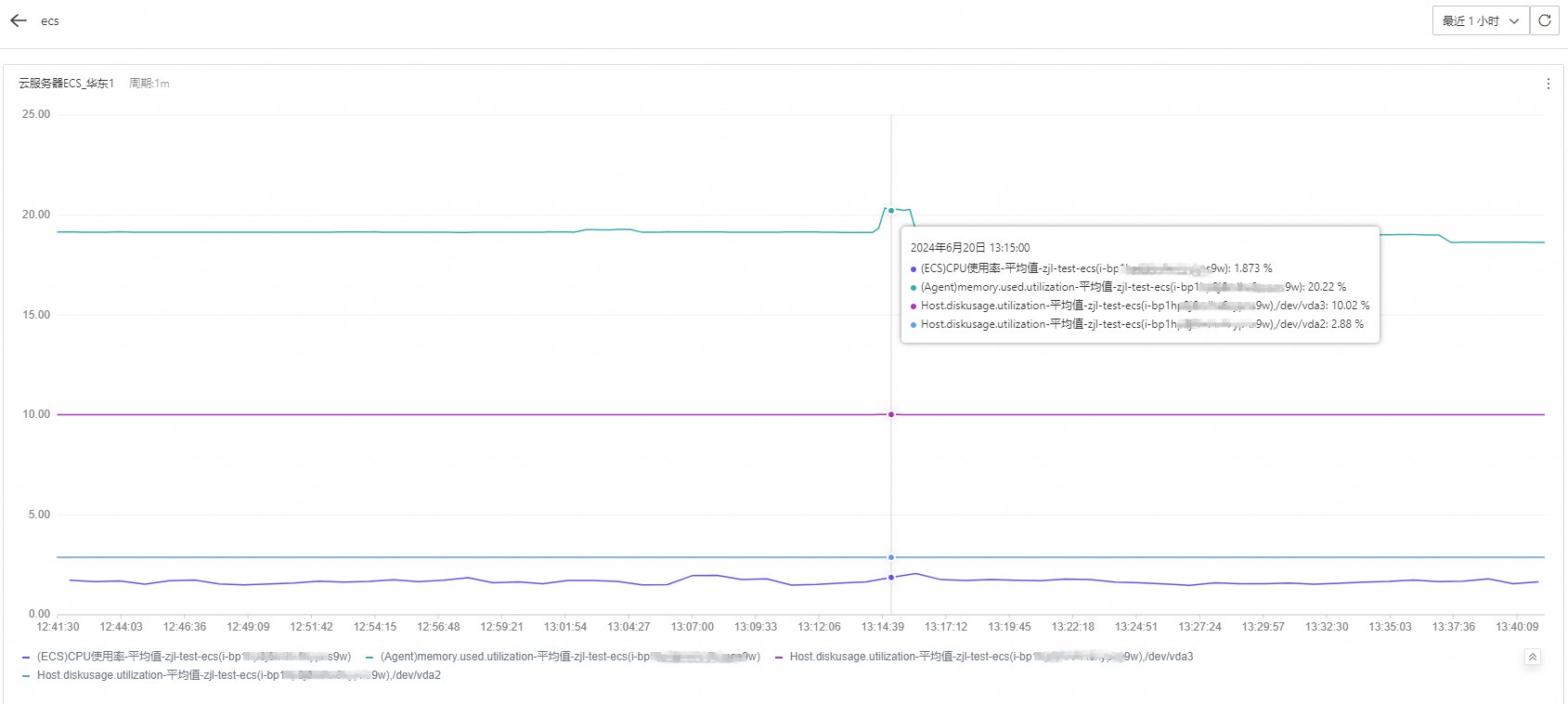Click the 5.00 y-axis label

tap(39, 515)
